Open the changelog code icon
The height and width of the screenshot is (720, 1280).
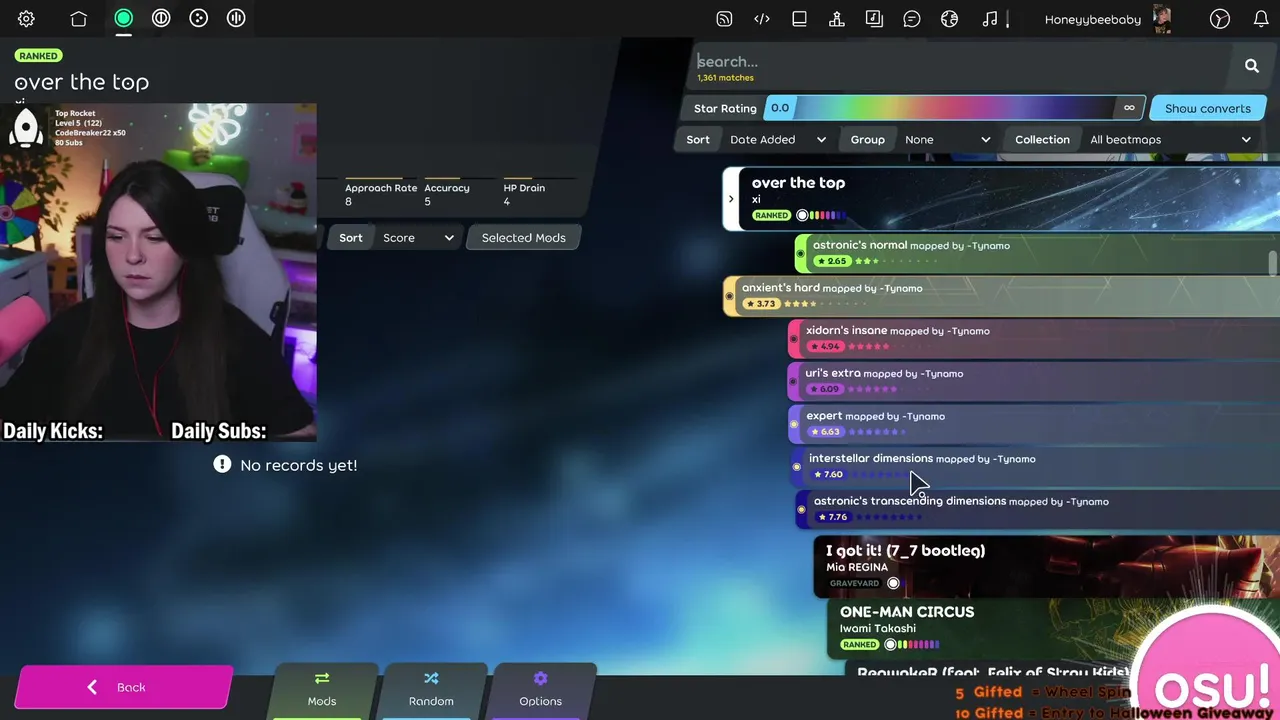click(762, 19)
